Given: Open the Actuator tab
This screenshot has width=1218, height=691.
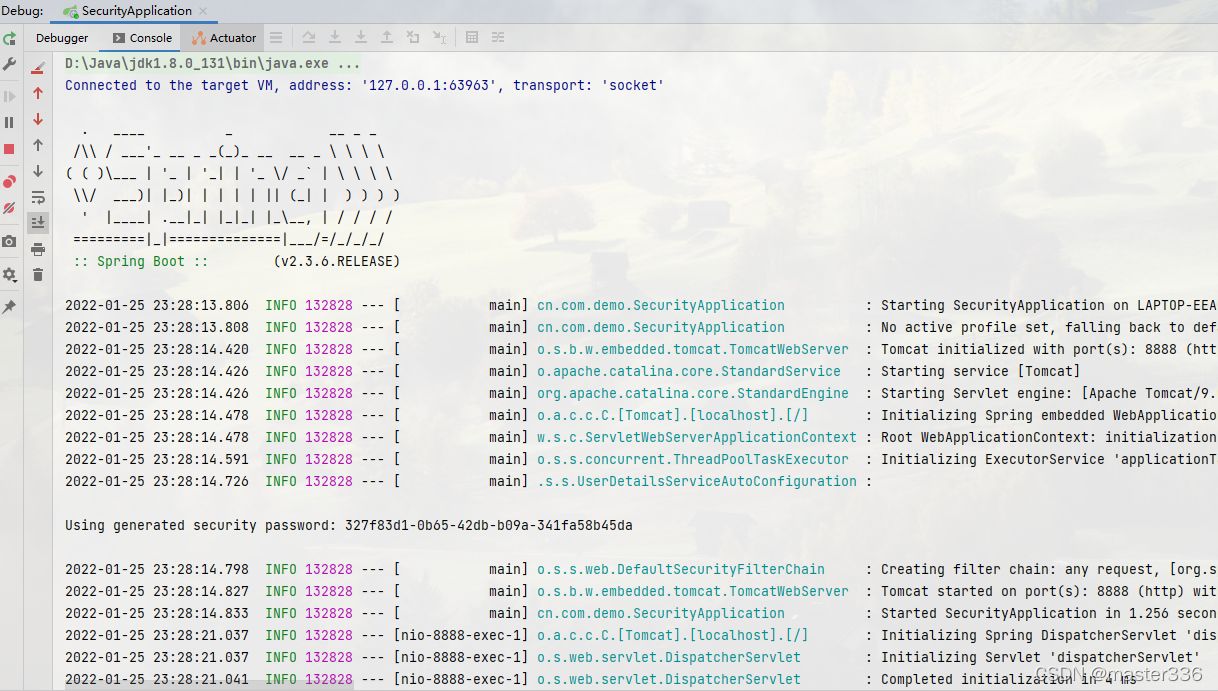Looking at the screenshot, I should click(x=224, y=38).
